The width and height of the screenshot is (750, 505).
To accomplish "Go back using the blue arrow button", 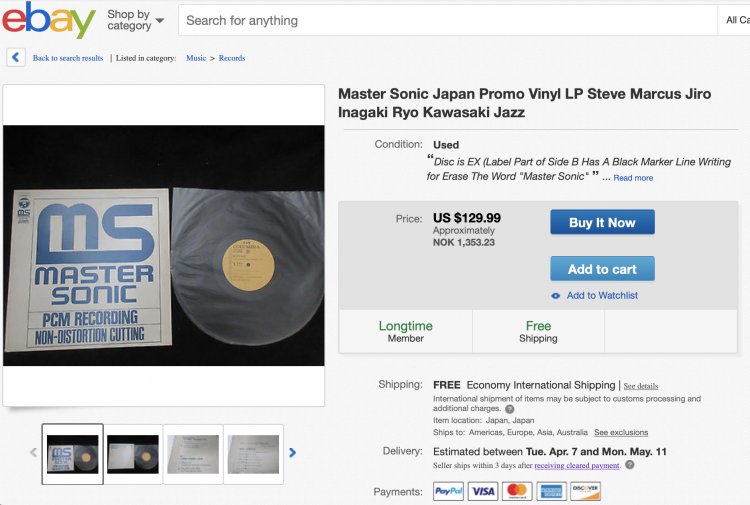I will (16, 58).
